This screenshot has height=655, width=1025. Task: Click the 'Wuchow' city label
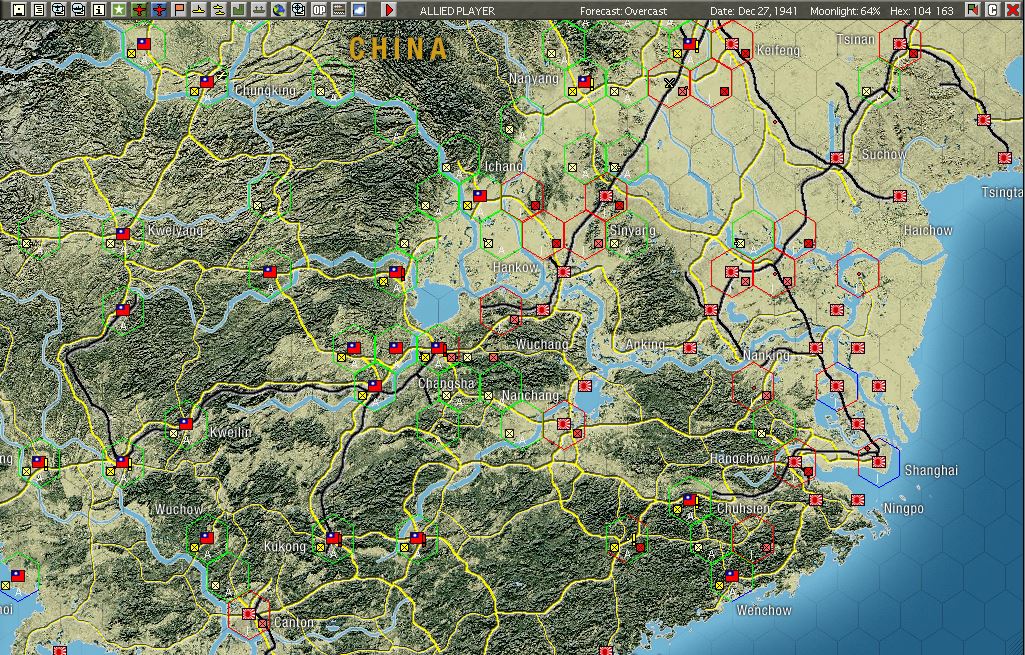178,509
